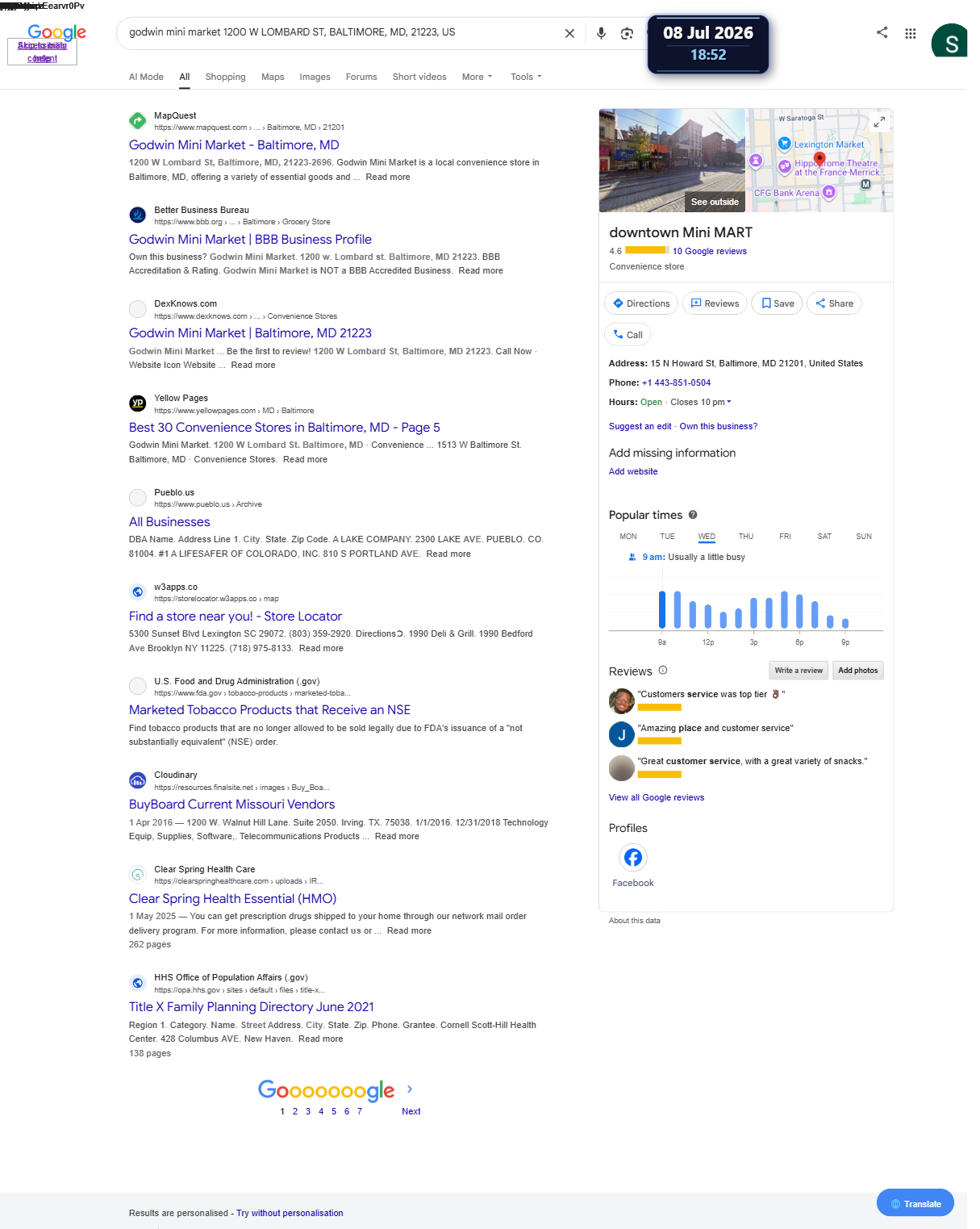Click Add website link
The image size is (980, 1229).
[x=633, y=471]
